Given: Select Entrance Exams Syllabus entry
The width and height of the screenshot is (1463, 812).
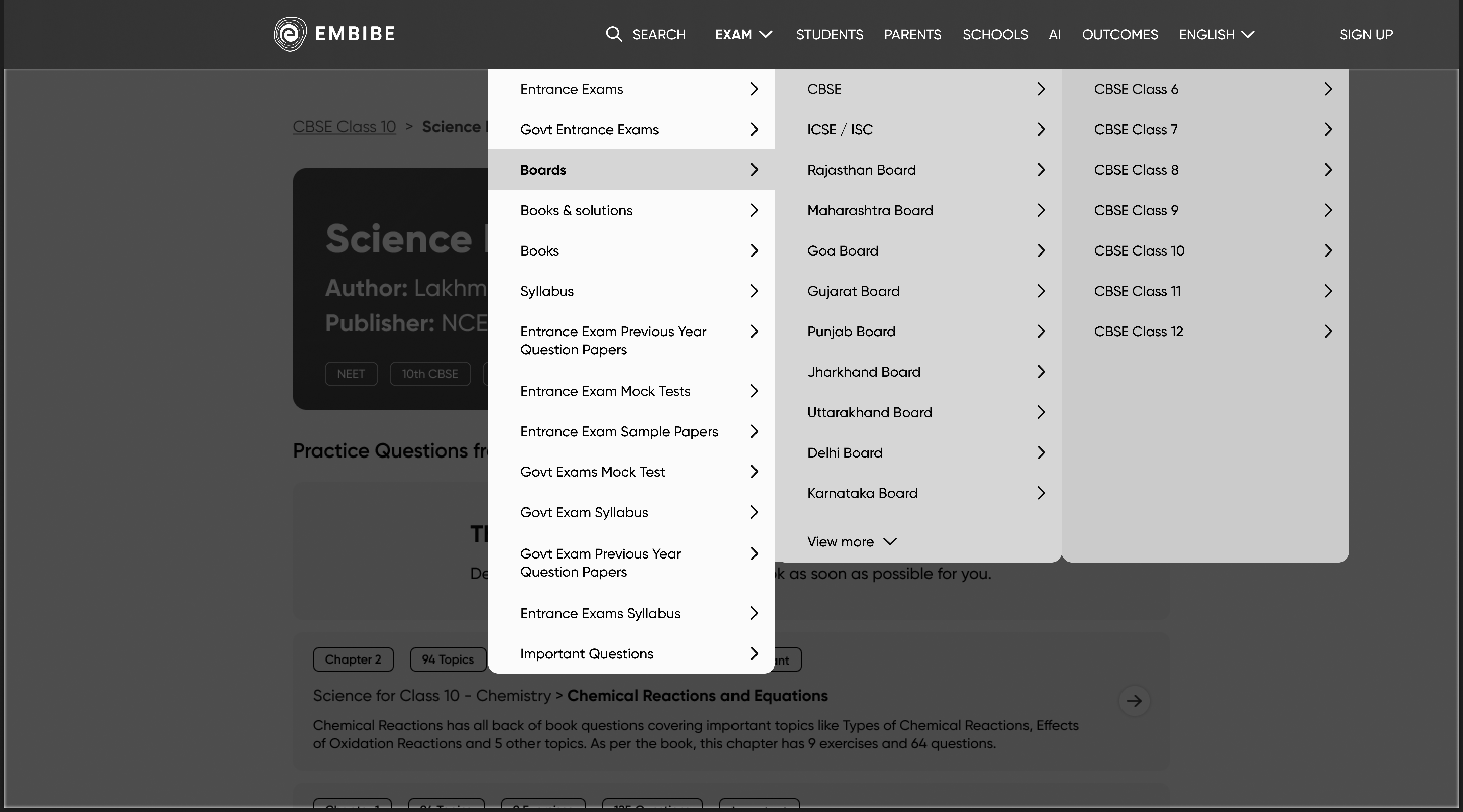Looking at the screenshot, I should (x=631, y=613).
